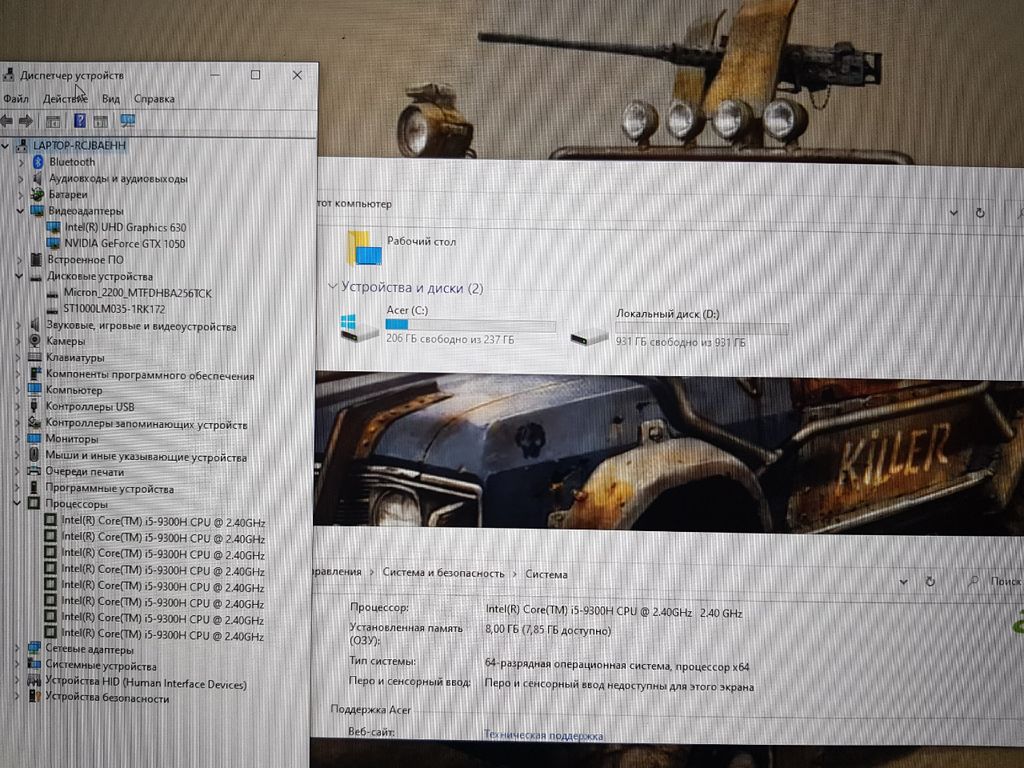
Task: Expand the Bluetooth category
Action: (21, 162)
